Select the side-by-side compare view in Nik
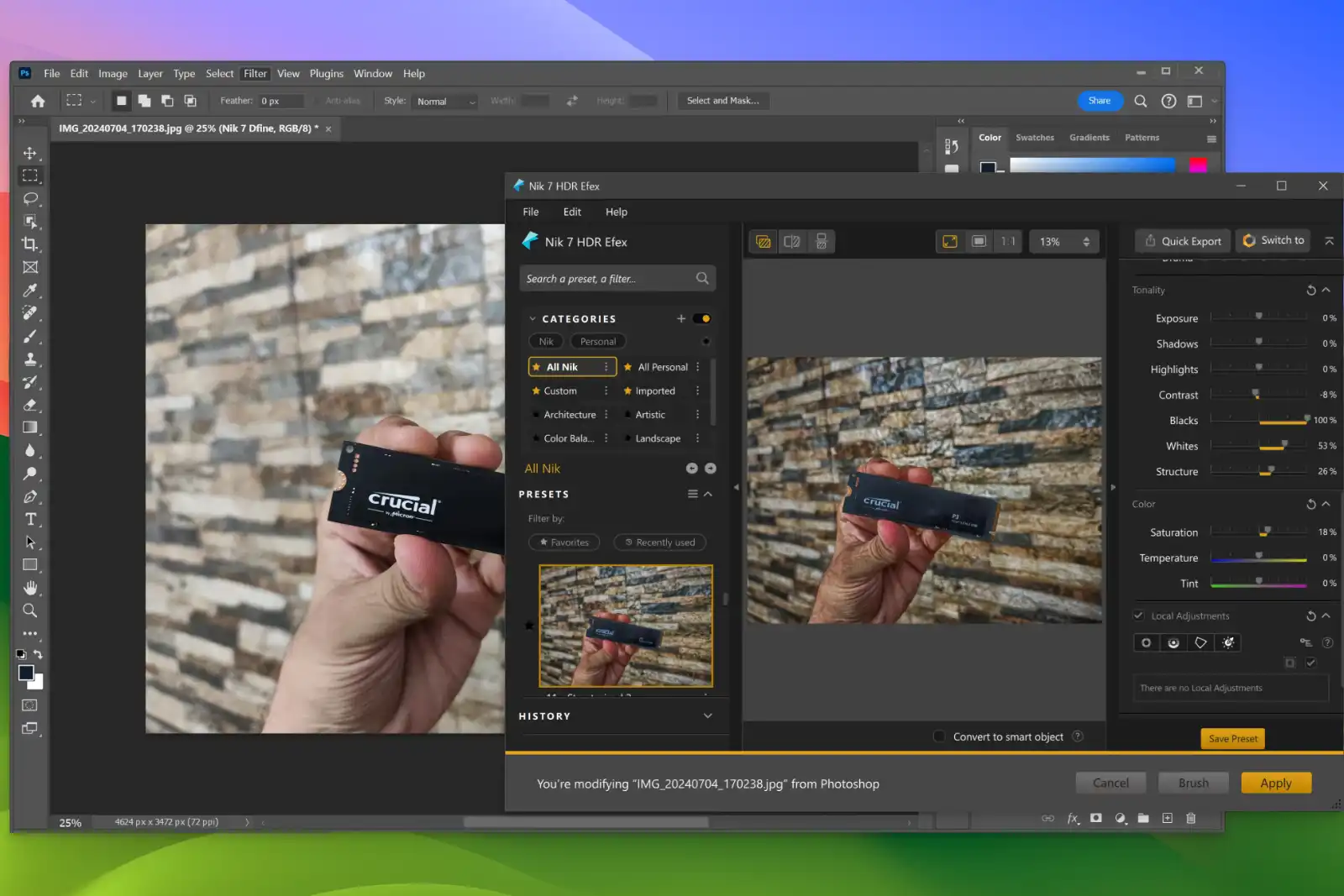This screenshot has width=1344, height=896. point(792,241)
